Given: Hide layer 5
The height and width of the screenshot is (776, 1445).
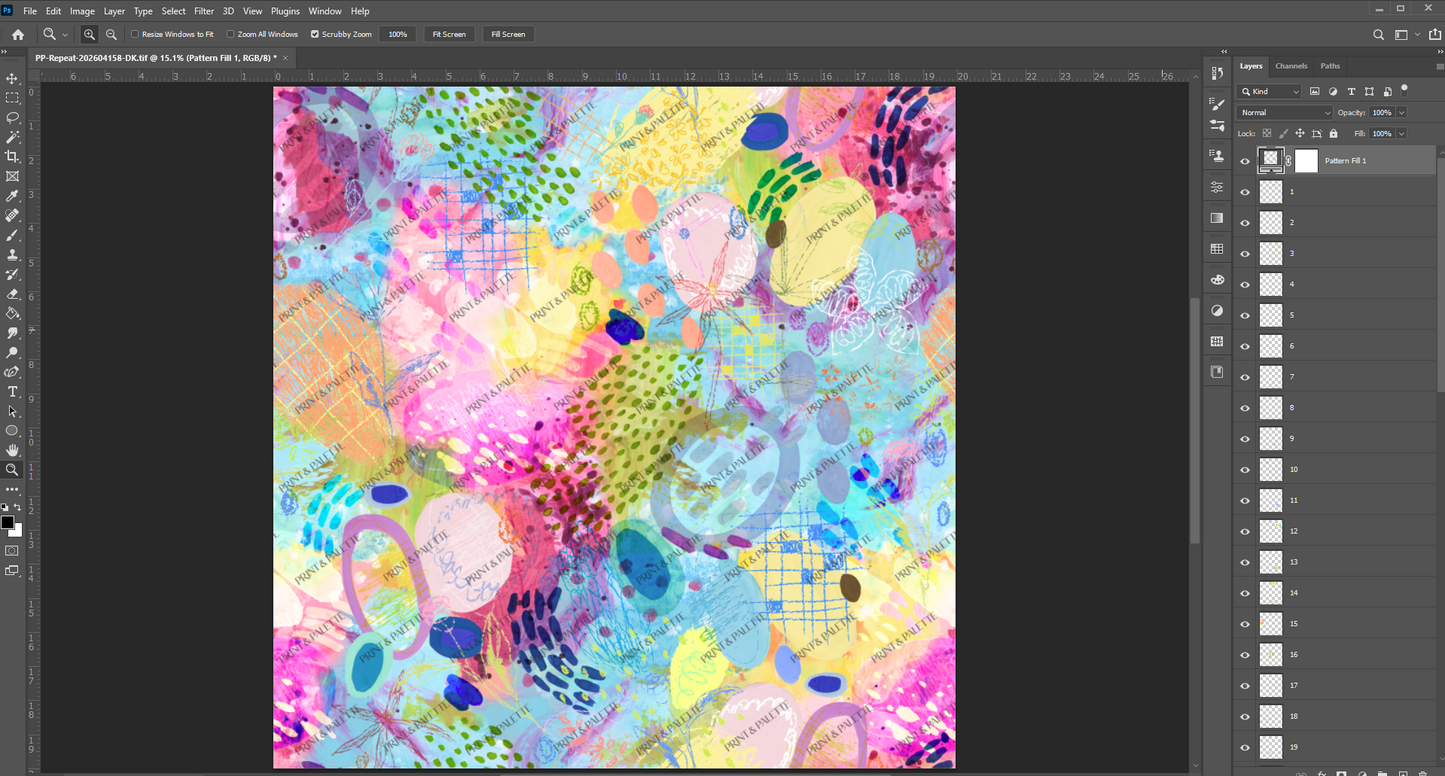Looking at the screenshot, I should pyautogui.click(x=1245, y=315).
